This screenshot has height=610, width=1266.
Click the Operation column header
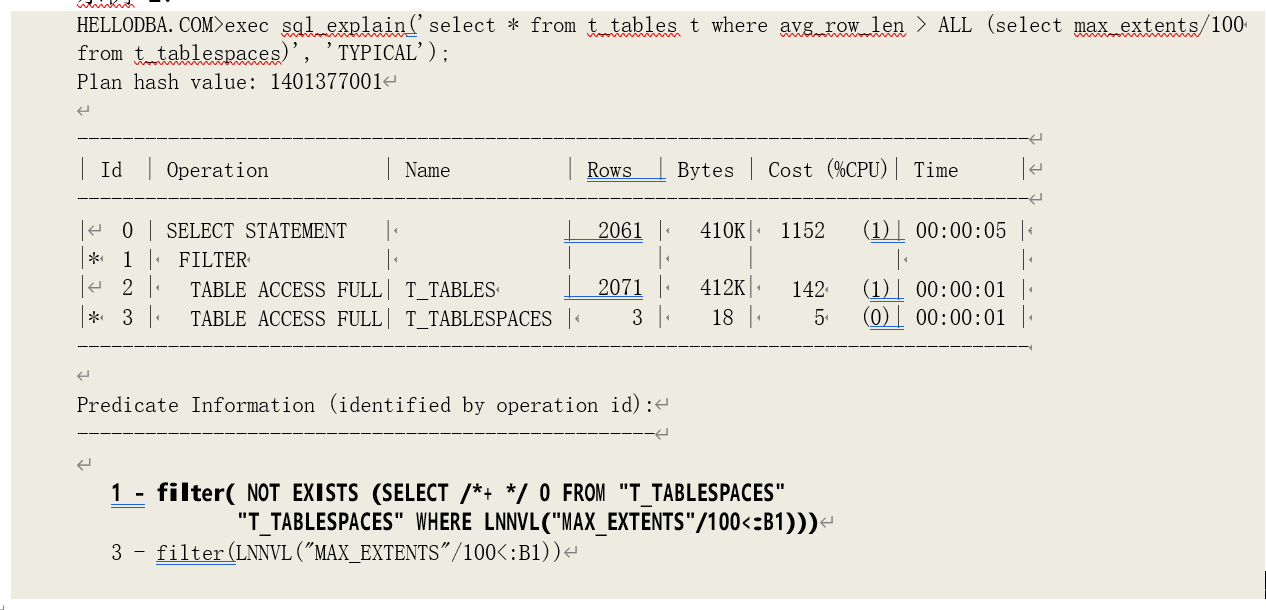(217, 170)
